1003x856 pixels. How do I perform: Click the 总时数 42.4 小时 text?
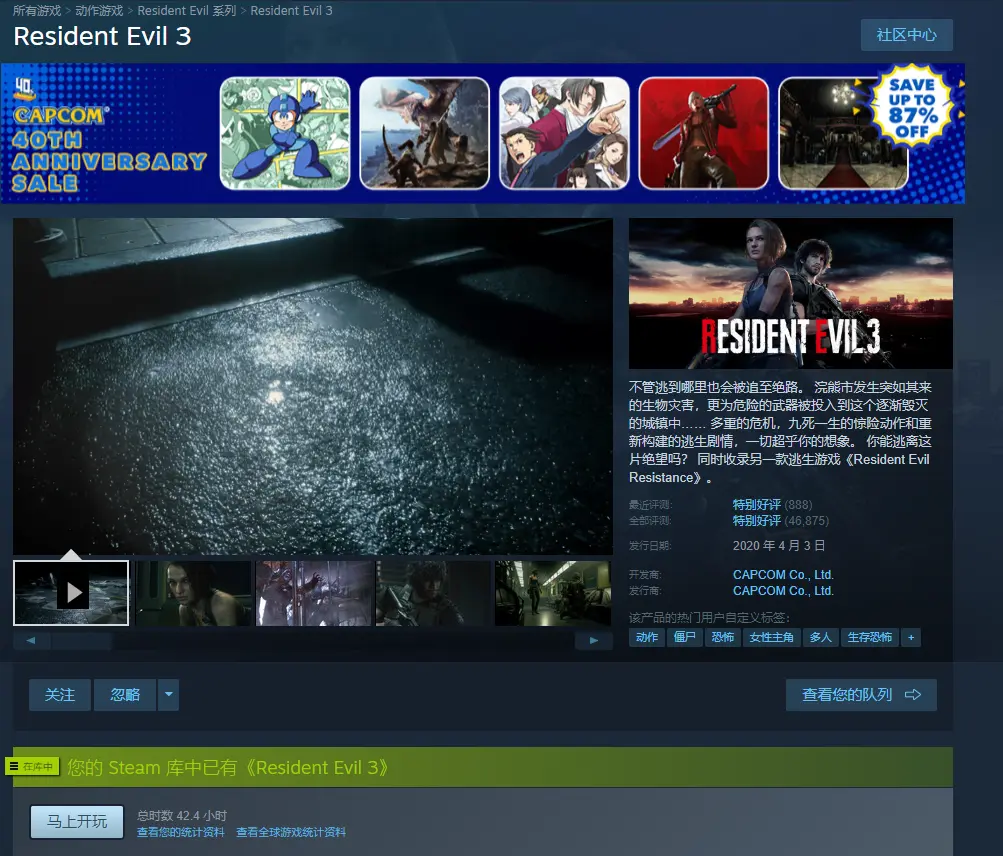(x=182, y=816)
